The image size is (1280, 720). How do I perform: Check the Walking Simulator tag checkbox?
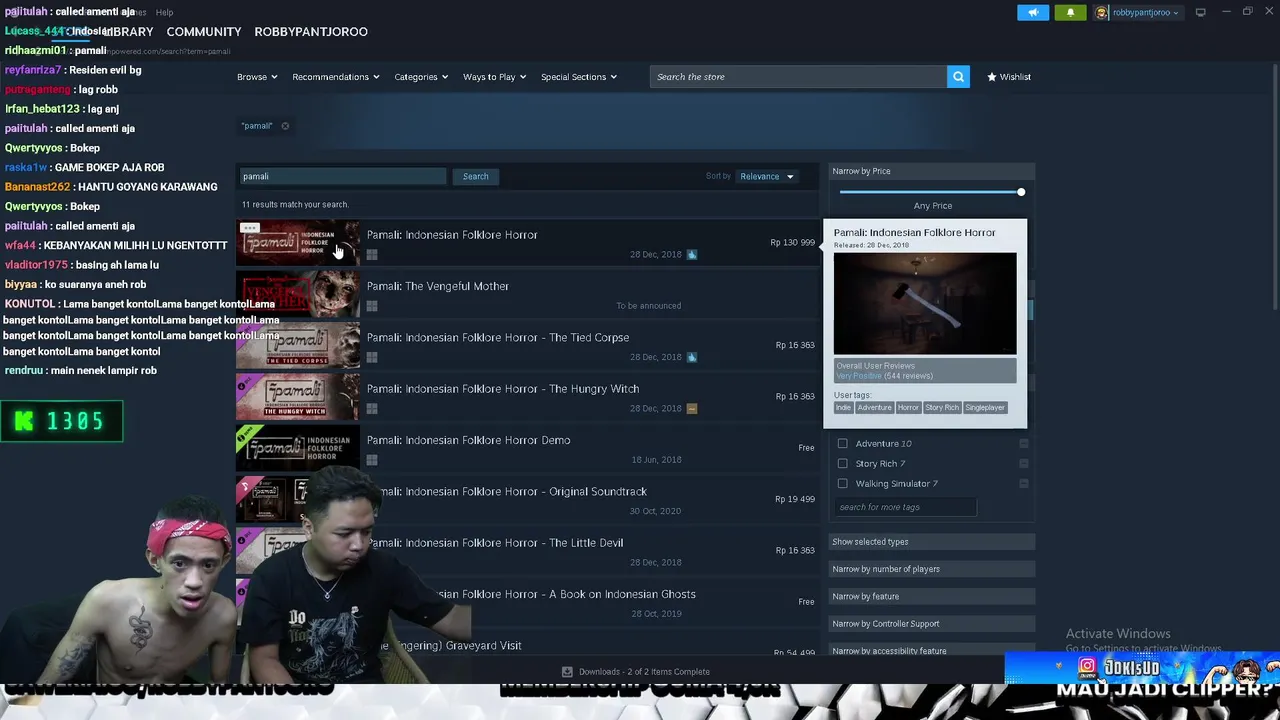click(x=842, y=483)
